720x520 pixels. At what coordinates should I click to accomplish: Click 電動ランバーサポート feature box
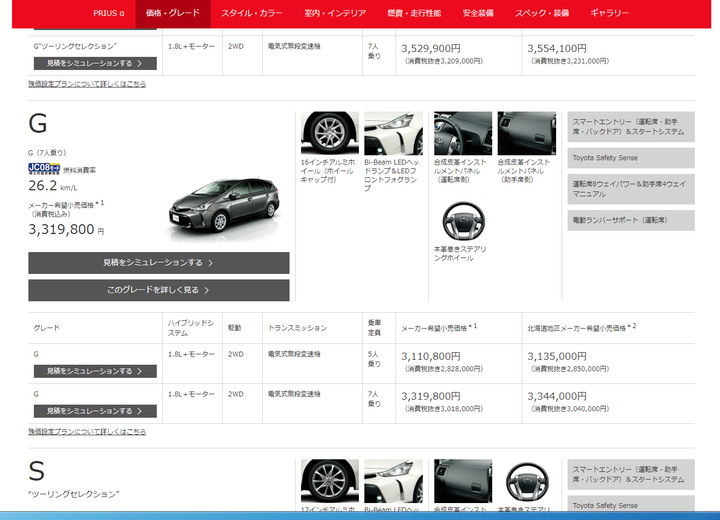coord(631,220)
